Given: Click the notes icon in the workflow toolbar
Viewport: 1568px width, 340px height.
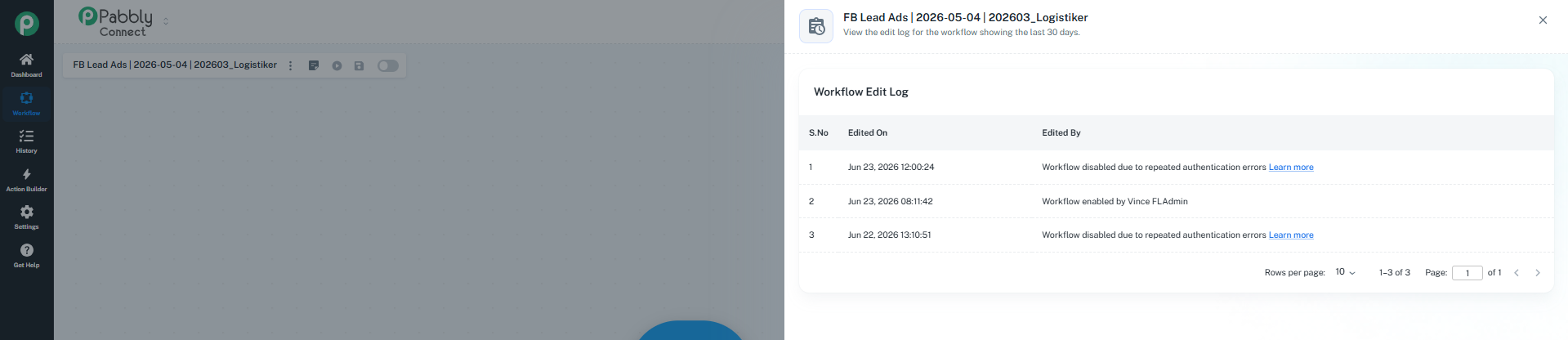Looking at the screenshot, I should (313, 65).
